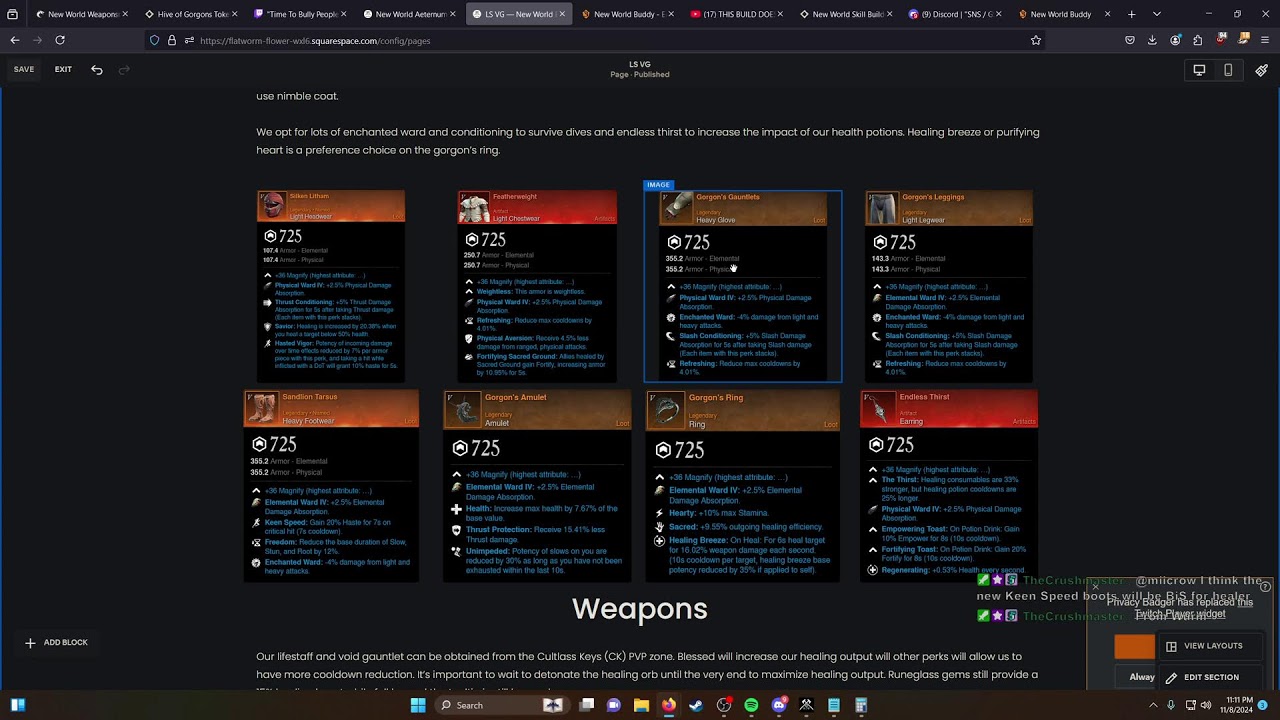The image size is (1280, 720).
Task: Open Firefox account icon
Action: click(1174, 40)
